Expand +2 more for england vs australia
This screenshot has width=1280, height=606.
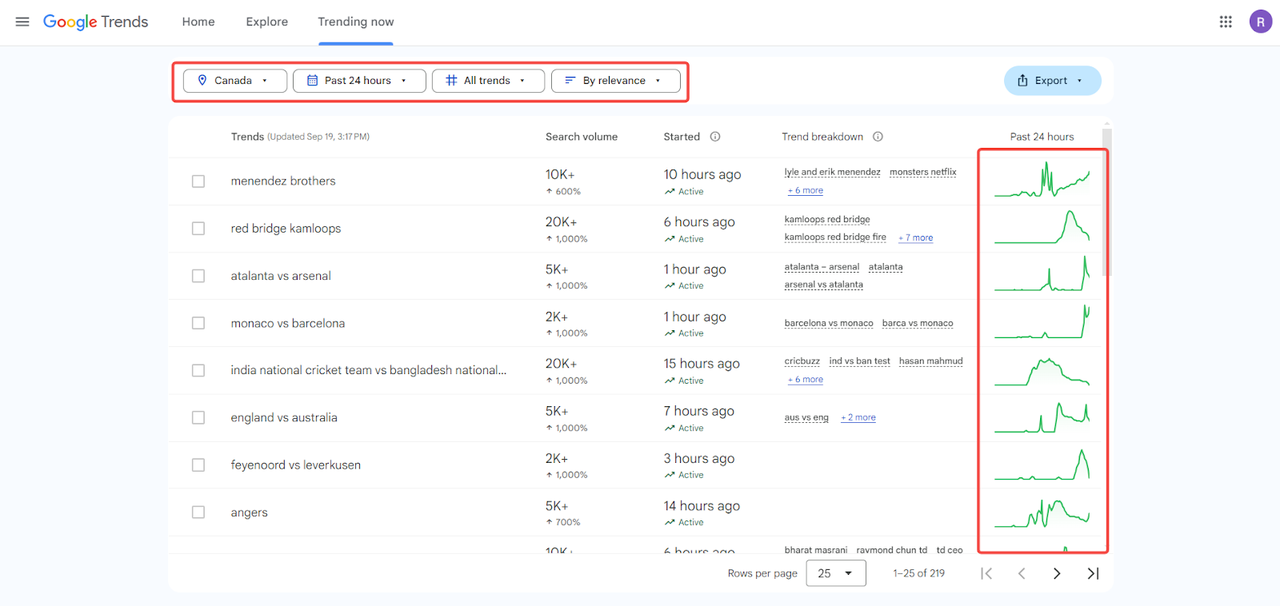pyautogui.click(x=858, y=418)
